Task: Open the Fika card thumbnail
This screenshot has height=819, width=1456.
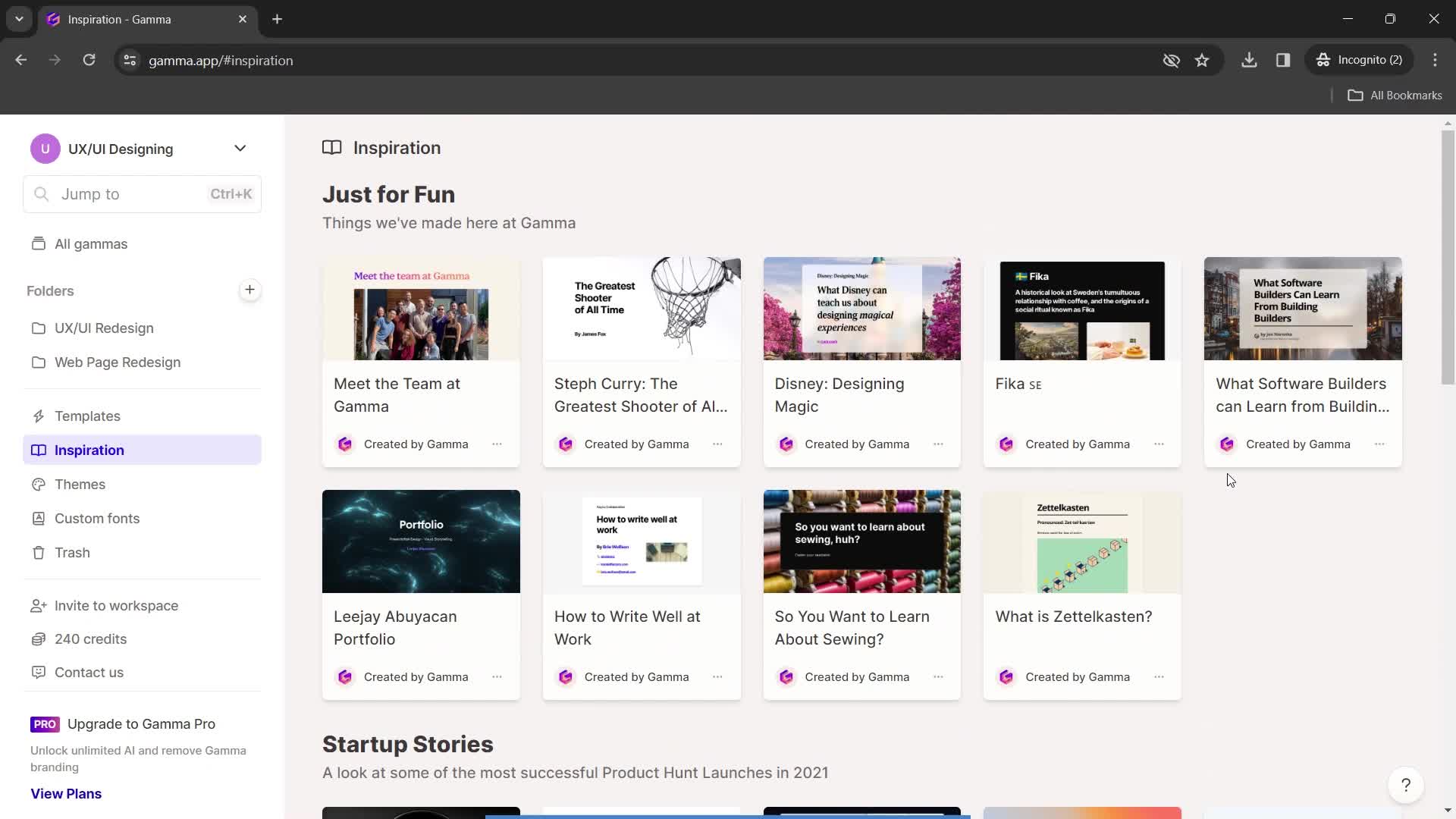Action: click(x=1082, y=309)
